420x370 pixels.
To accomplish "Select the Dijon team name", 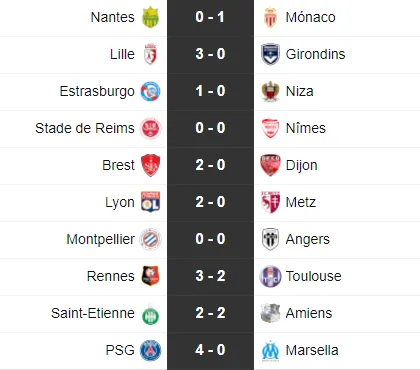I will [302, 166].
